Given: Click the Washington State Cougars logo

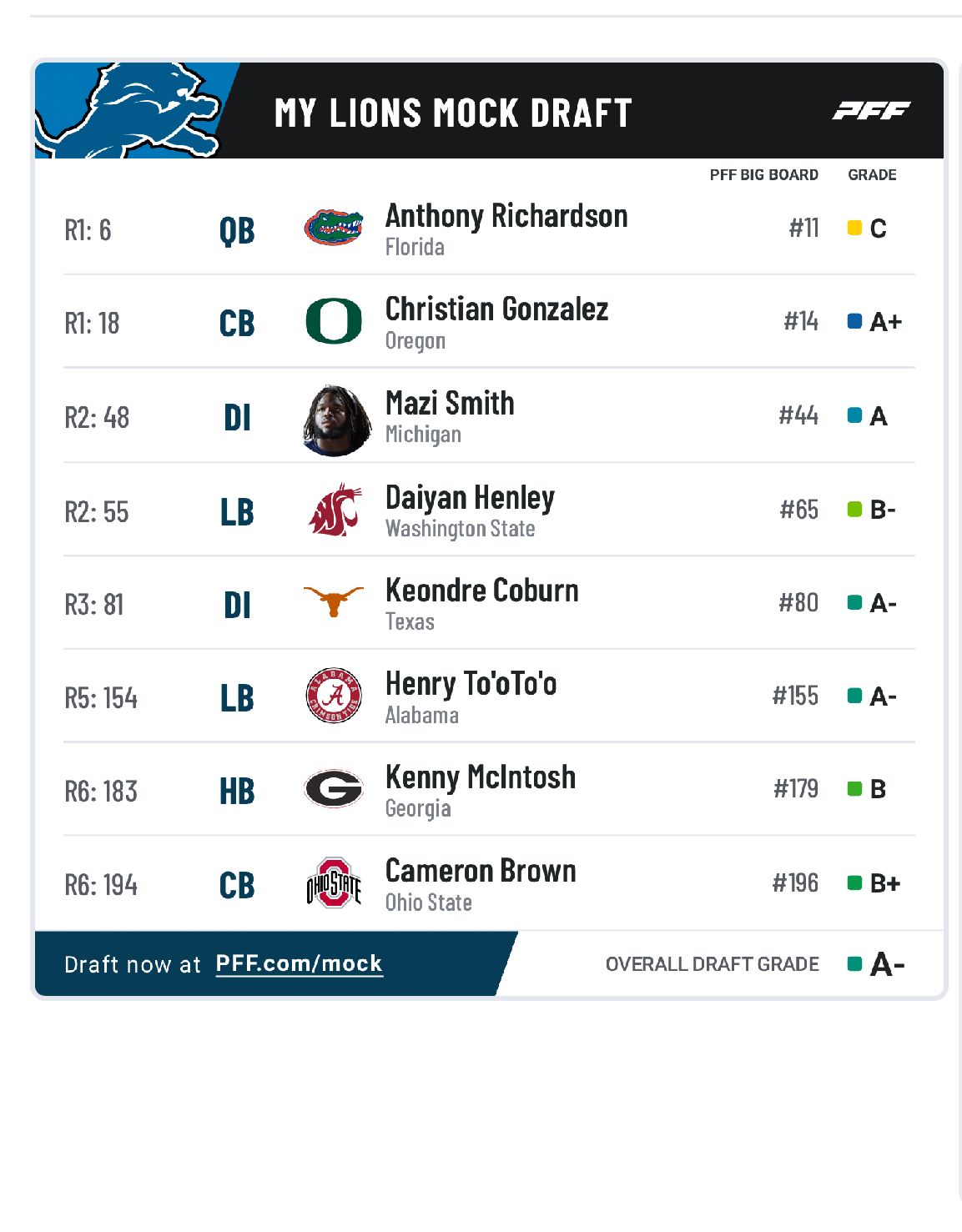Looking at the screenshot, I should tap(334, 510).
